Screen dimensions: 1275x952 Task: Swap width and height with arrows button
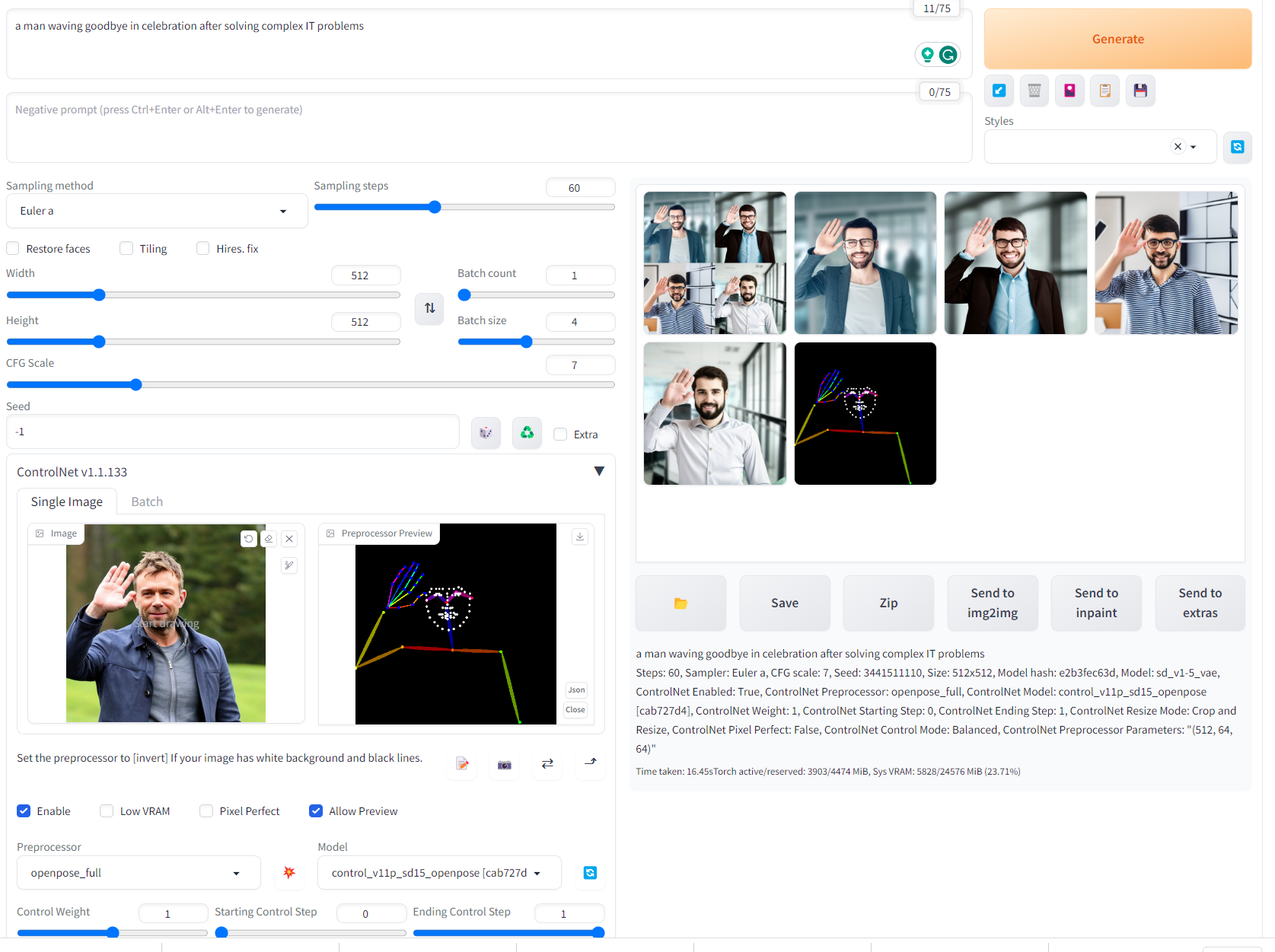point(429,308)
